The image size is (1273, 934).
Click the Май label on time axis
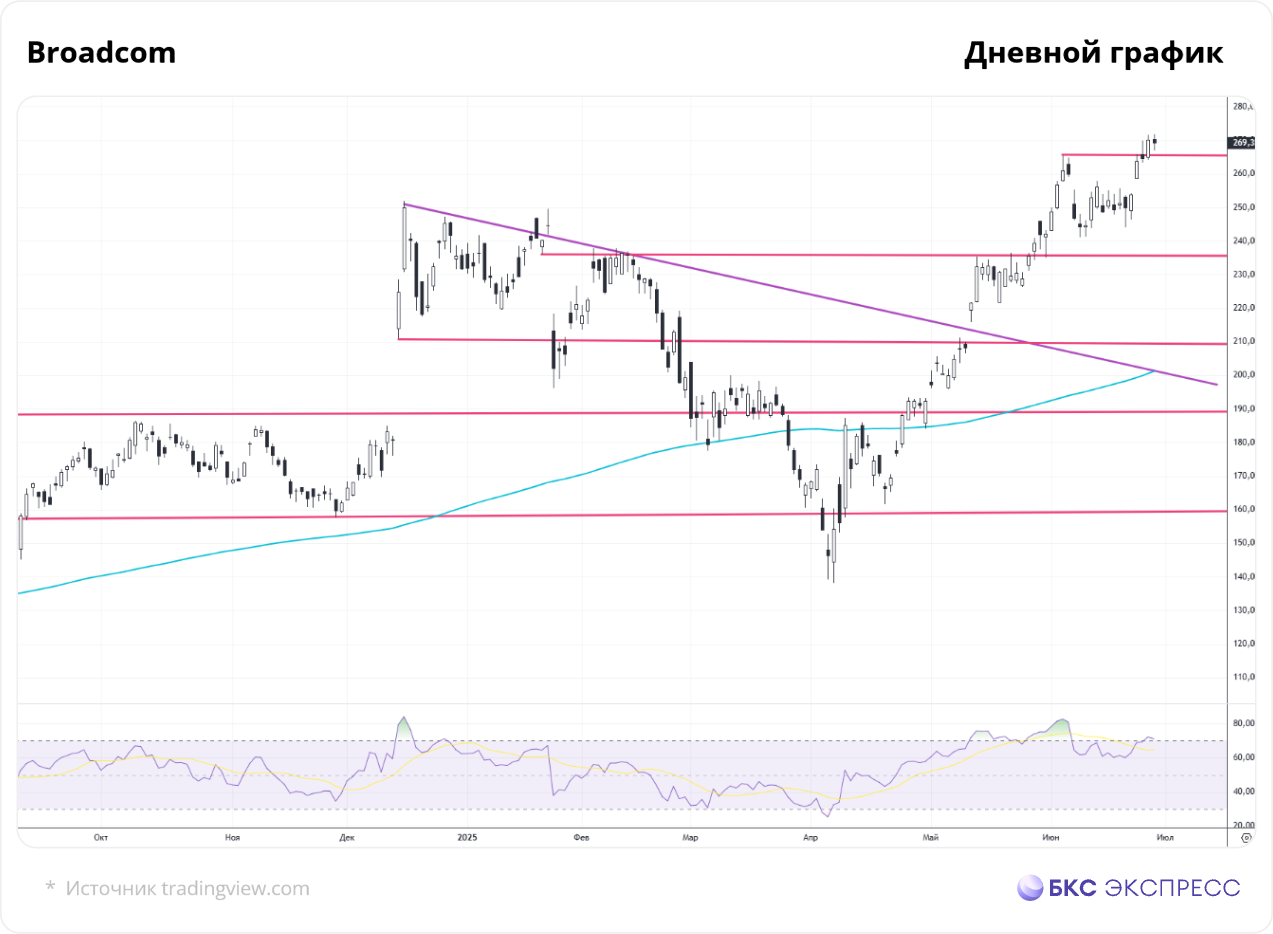[931, 836]
